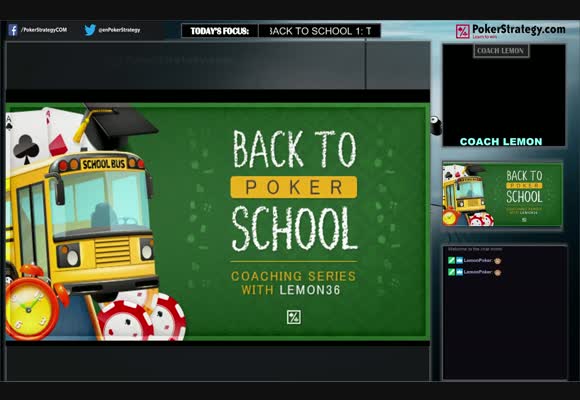Viewport: 580px width, 400px height.
Task: Click the green badge of second LemonPoker message
Action: (x=451, y=272)
